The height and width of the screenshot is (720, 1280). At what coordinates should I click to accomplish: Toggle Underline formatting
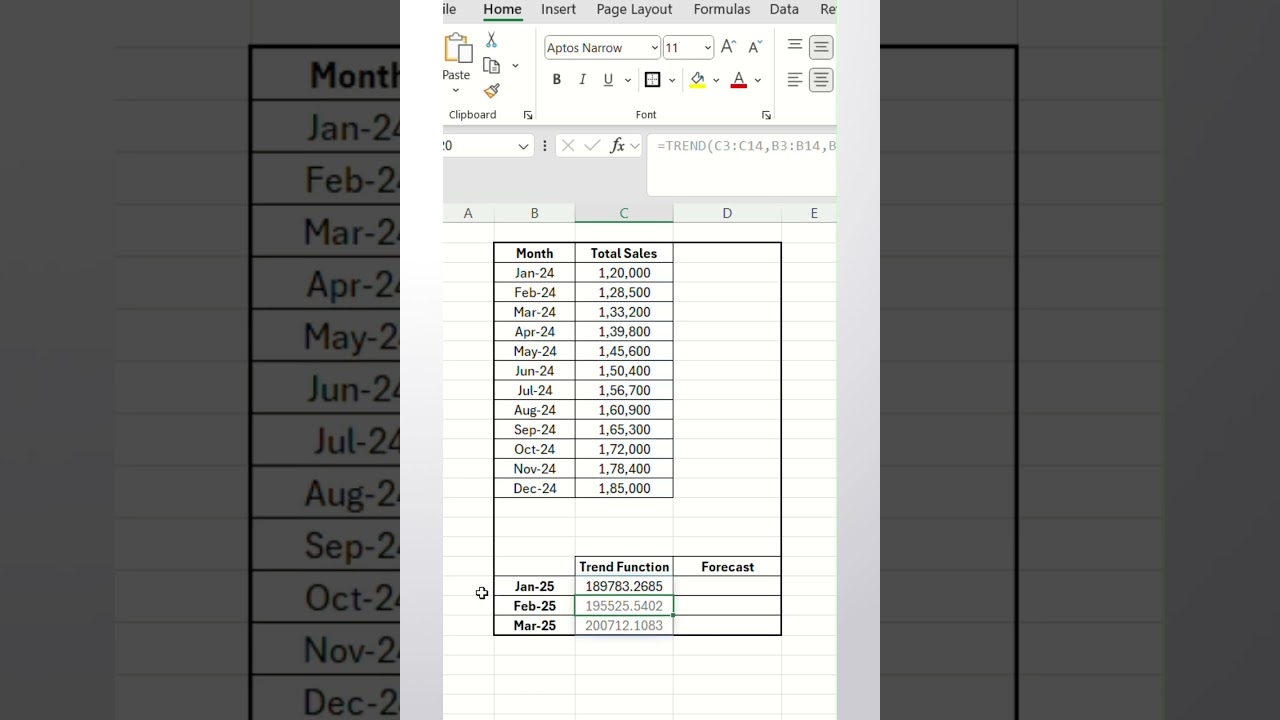pyautogui.click(x=607, y=80)
